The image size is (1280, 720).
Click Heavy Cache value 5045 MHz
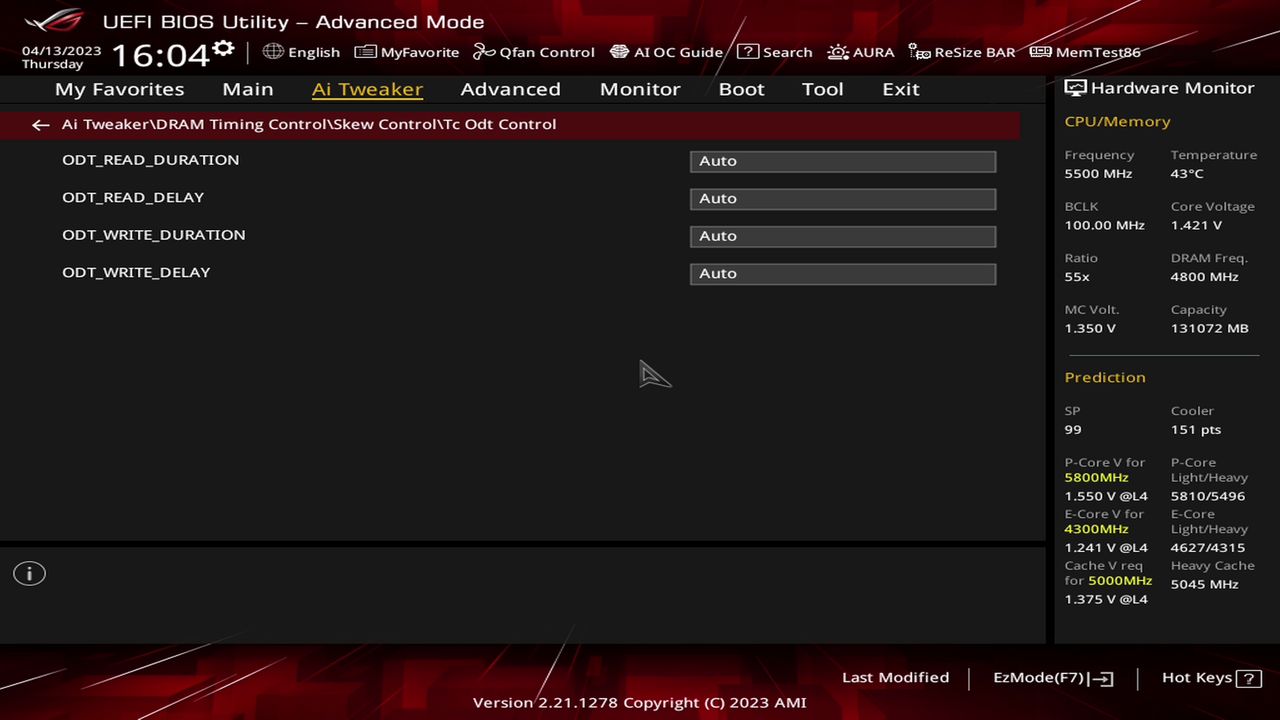(1205, 584)
